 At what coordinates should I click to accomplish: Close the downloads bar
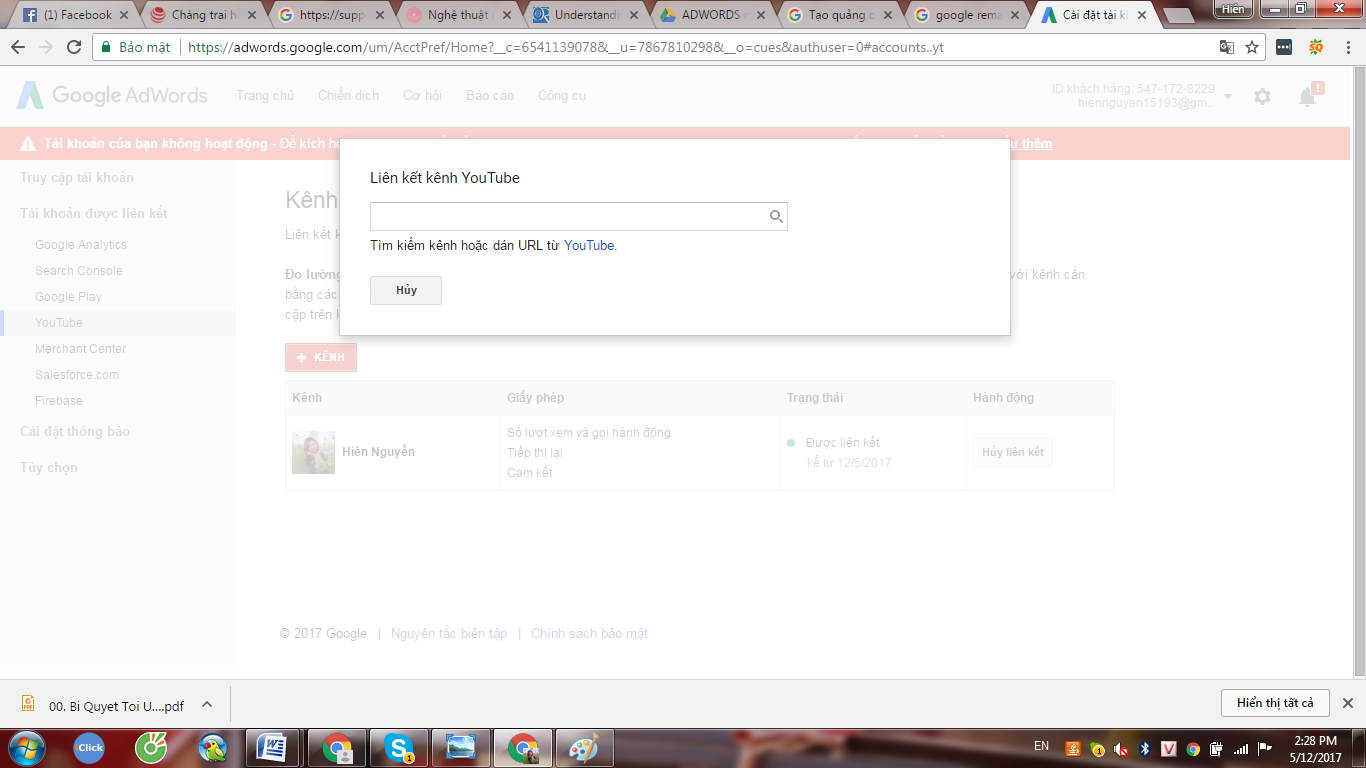pyautogui.click(x=1347, y=703)
